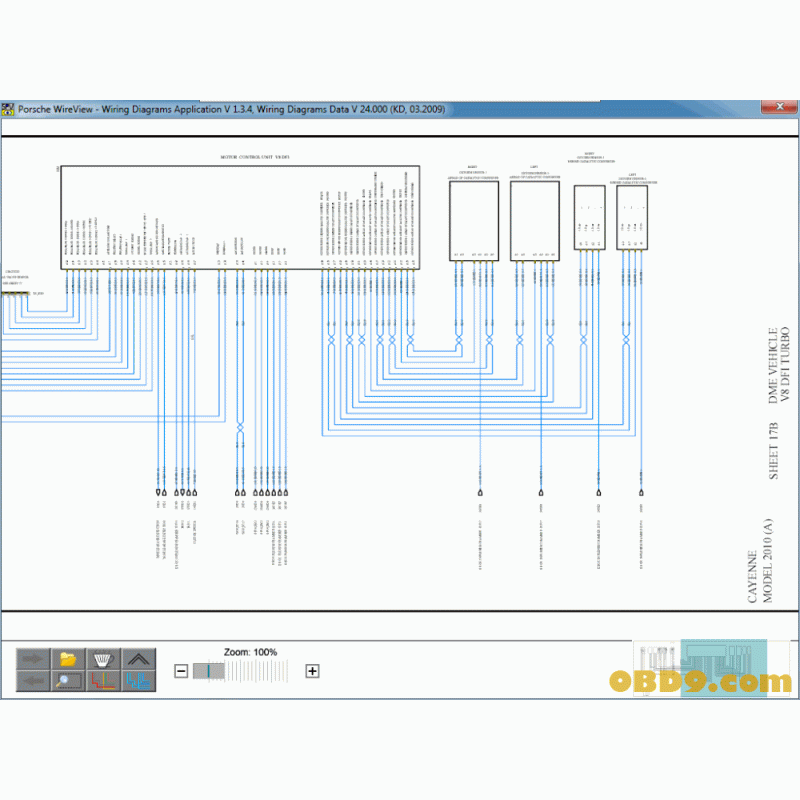
Task: Click the 'MOTOR CONTROL UNIT' diagram label
Action: 255,157
